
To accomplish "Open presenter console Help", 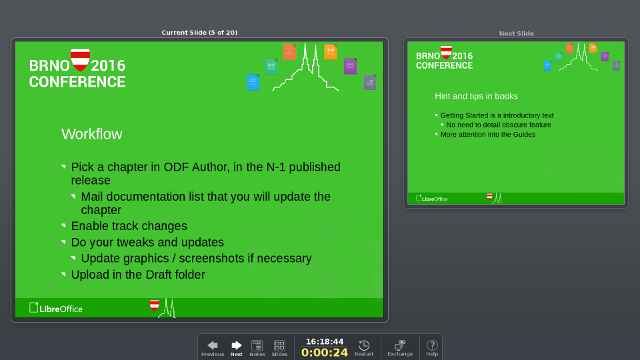I will (x=432, y=348).
